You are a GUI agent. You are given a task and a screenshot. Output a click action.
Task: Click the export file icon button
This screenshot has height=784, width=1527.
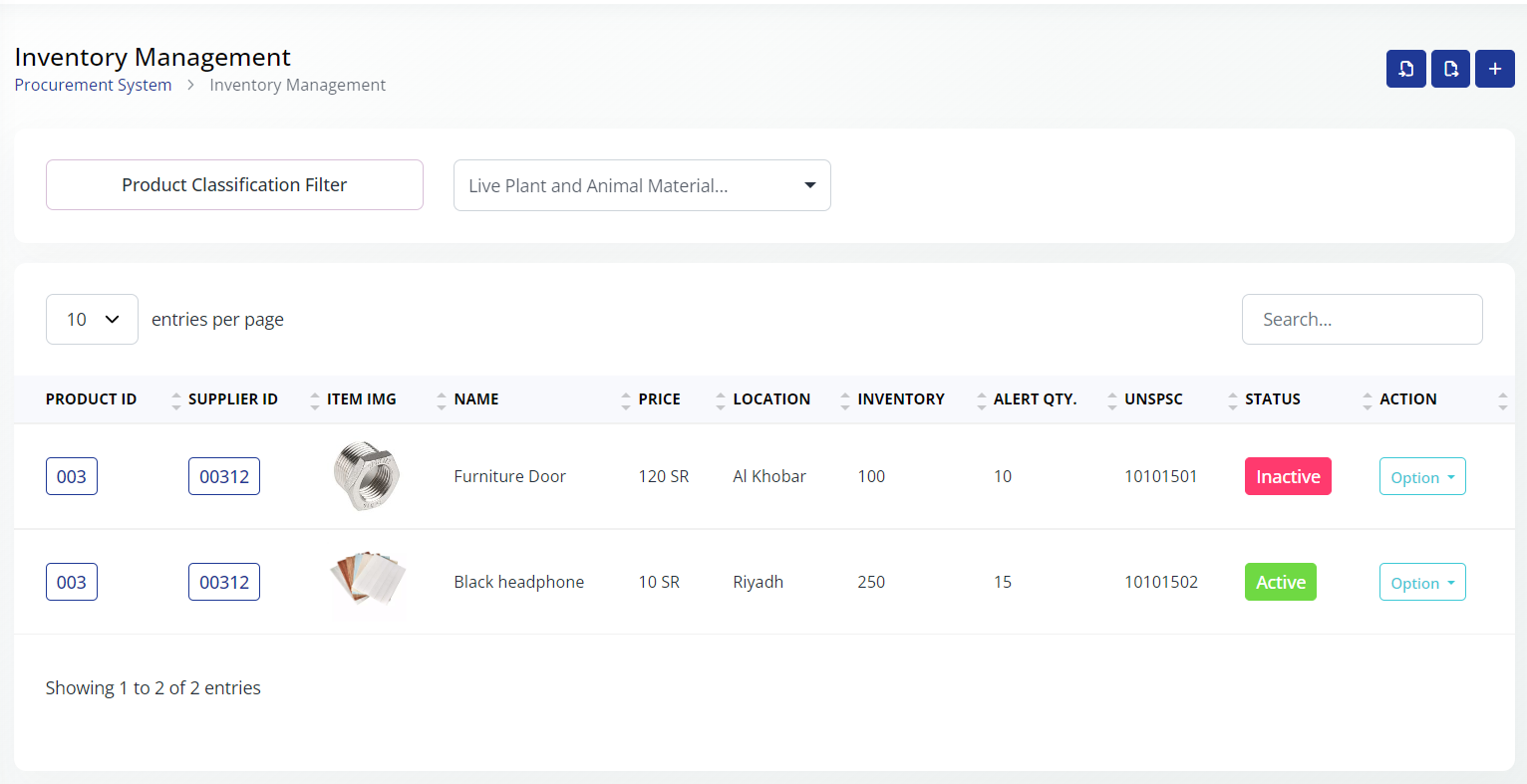click(x=1450, y=69)
